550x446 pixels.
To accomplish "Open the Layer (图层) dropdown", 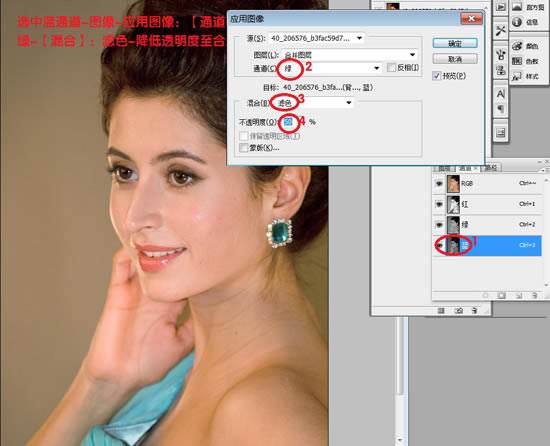I will tap(349, 55).
